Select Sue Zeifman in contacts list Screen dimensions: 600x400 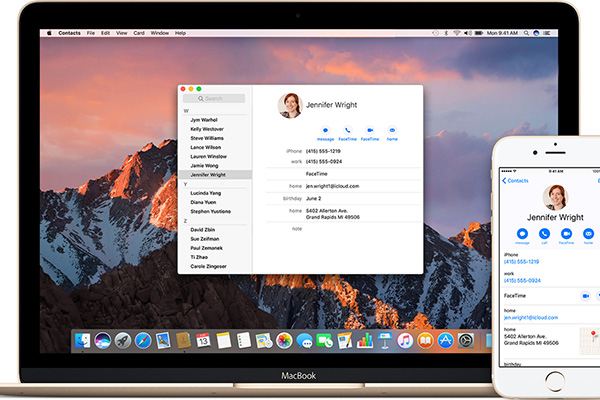(x=205, y=239)
